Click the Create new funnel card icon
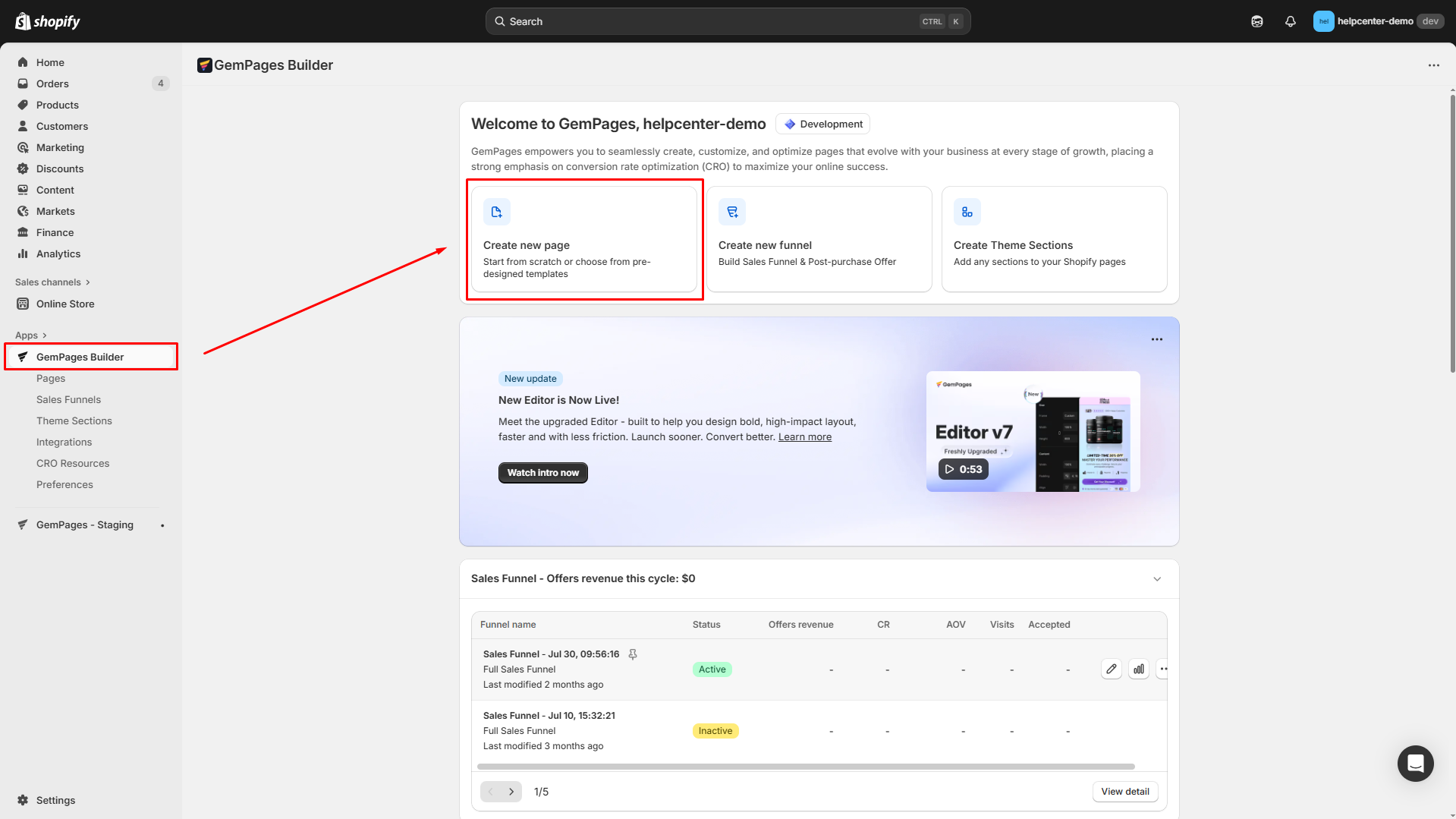1456x819 pixels. [732, 212]
